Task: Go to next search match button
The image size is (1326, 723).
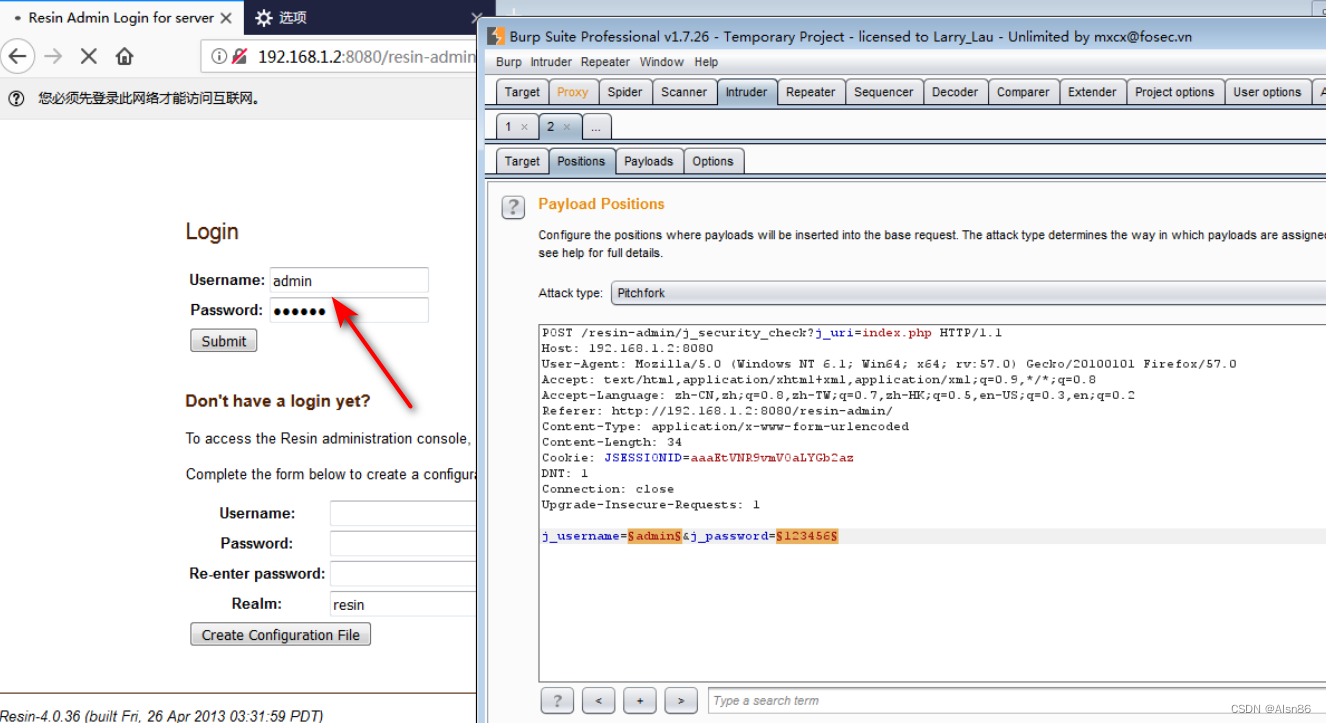Action: pos(681,700)
